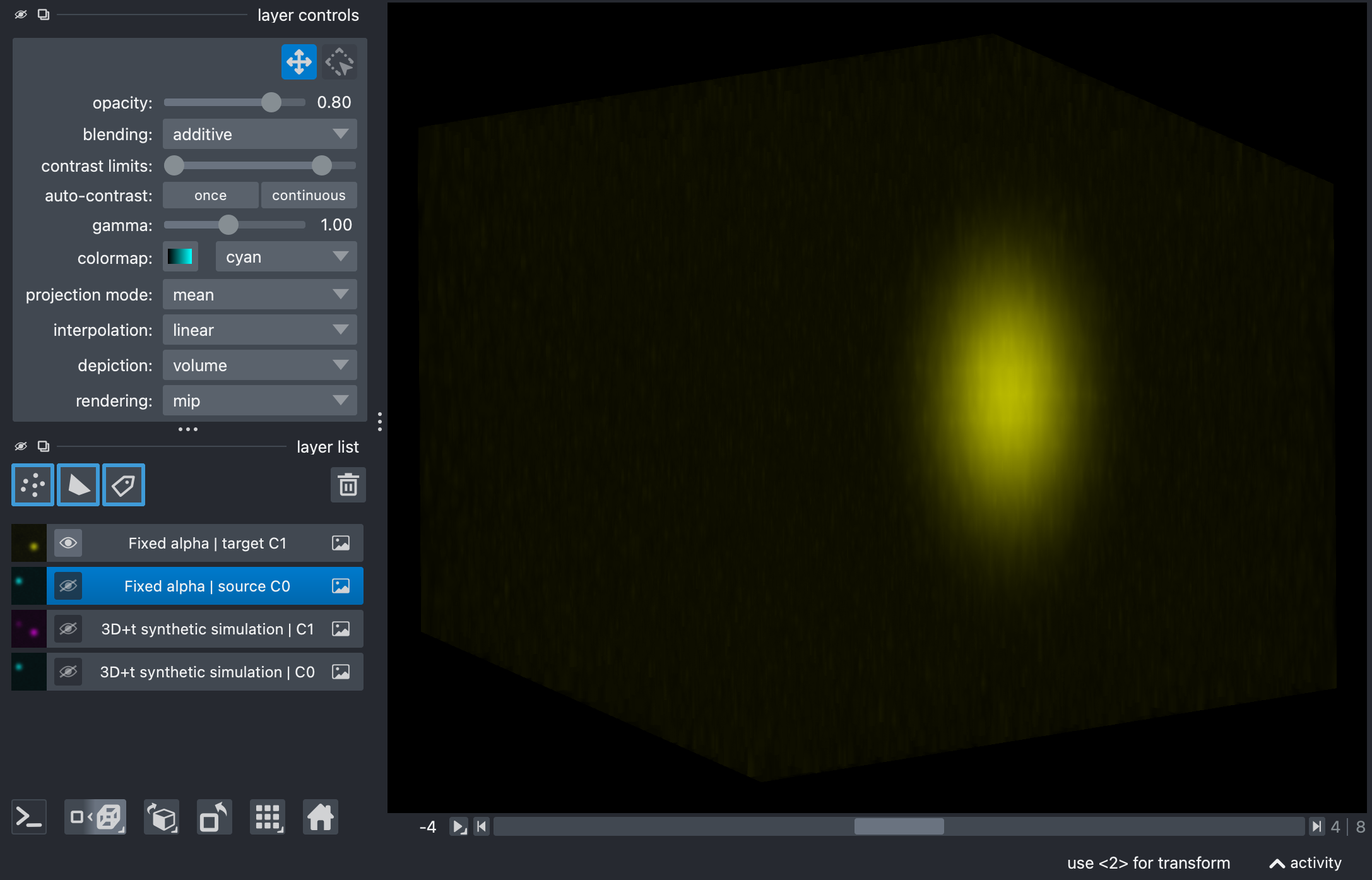The width and height of the screenshot is (1372, 880).
Task: Toggle 2D/3D display mode
Action: click(95, 818)
